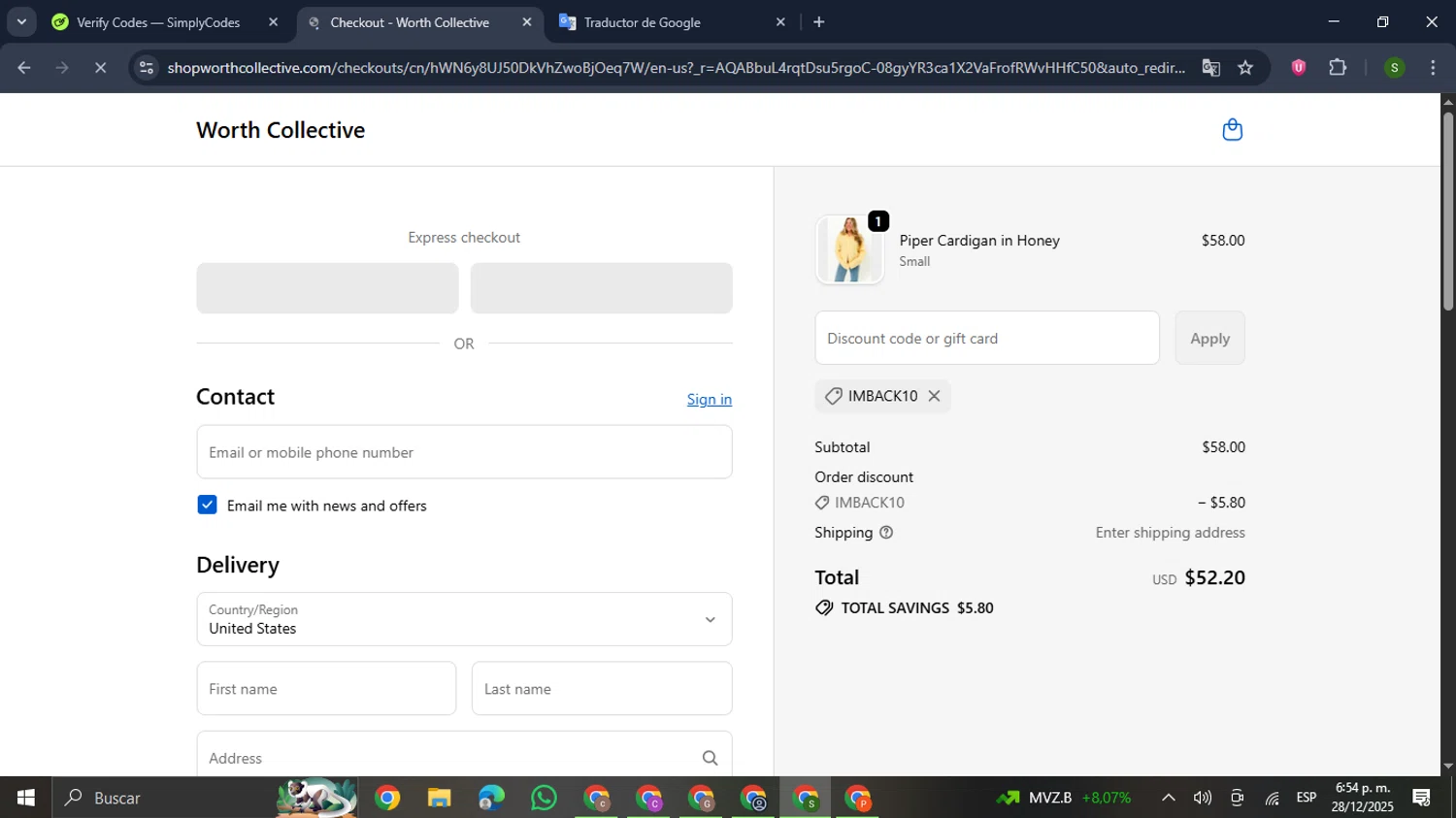The image size is (1456, 818).
Task: Open the shopping bag cart icon
Action: [x=1232, y=130]
